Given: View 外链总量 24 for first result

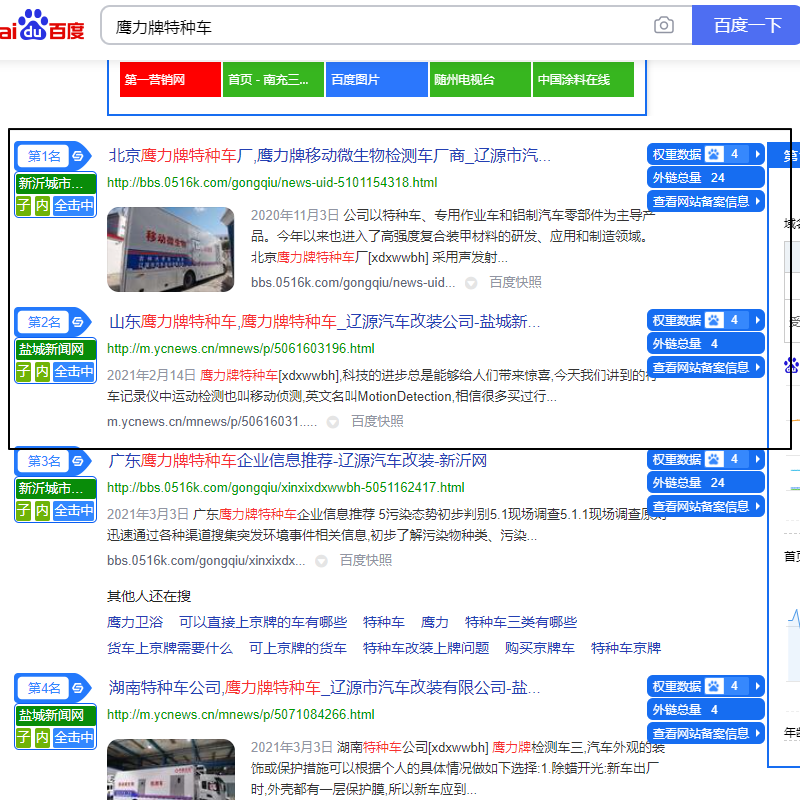Looking at the screenshot, I should point(706,178).
